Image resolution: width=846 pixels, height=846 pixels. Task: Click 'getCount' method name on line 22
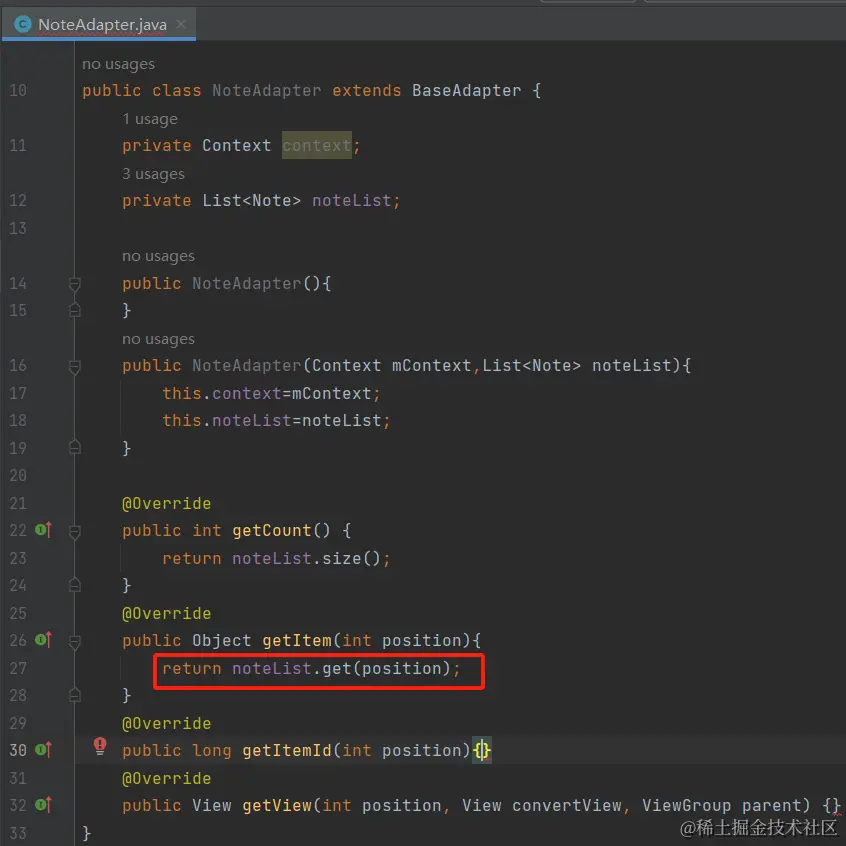pos(272,530)
